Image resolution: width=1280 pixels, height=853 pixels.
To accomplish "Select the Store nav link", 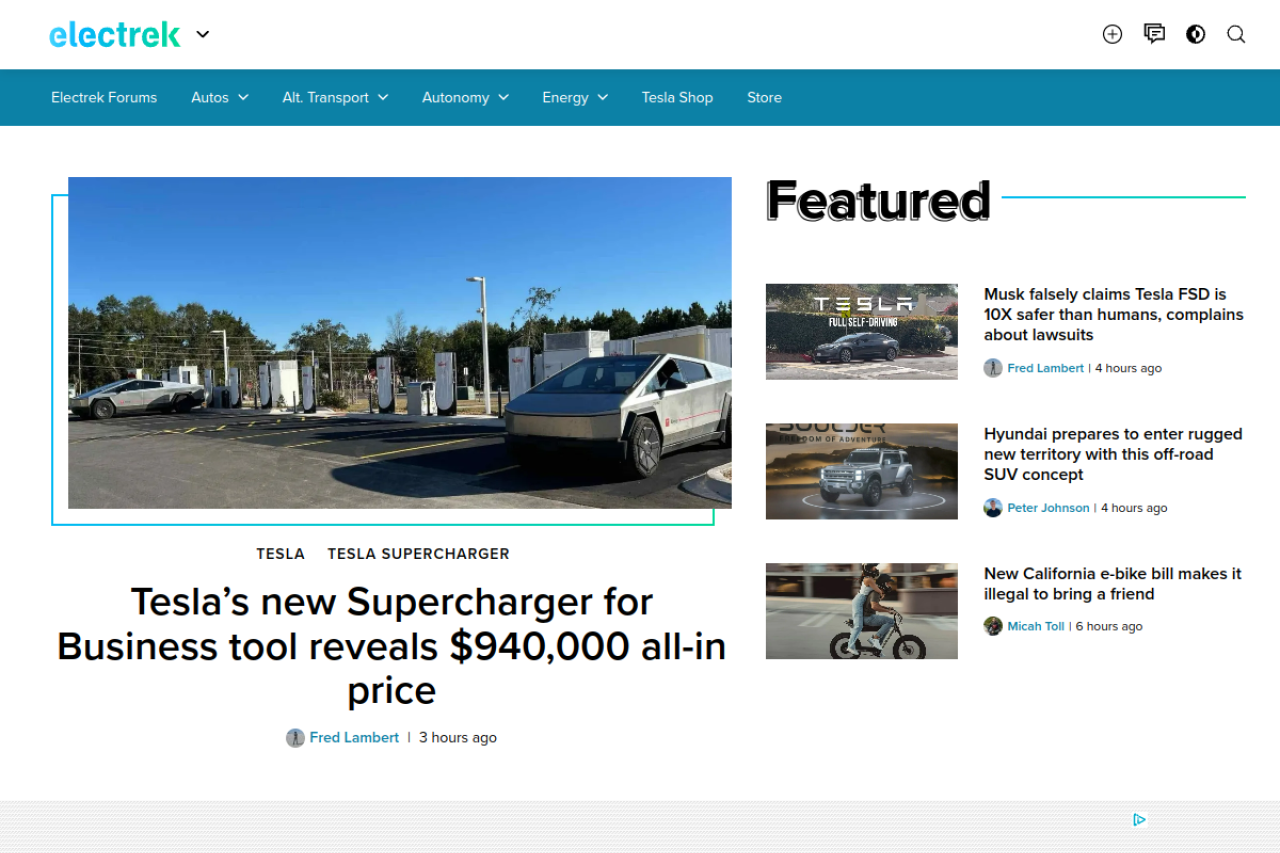I will (x=764, y=97).
